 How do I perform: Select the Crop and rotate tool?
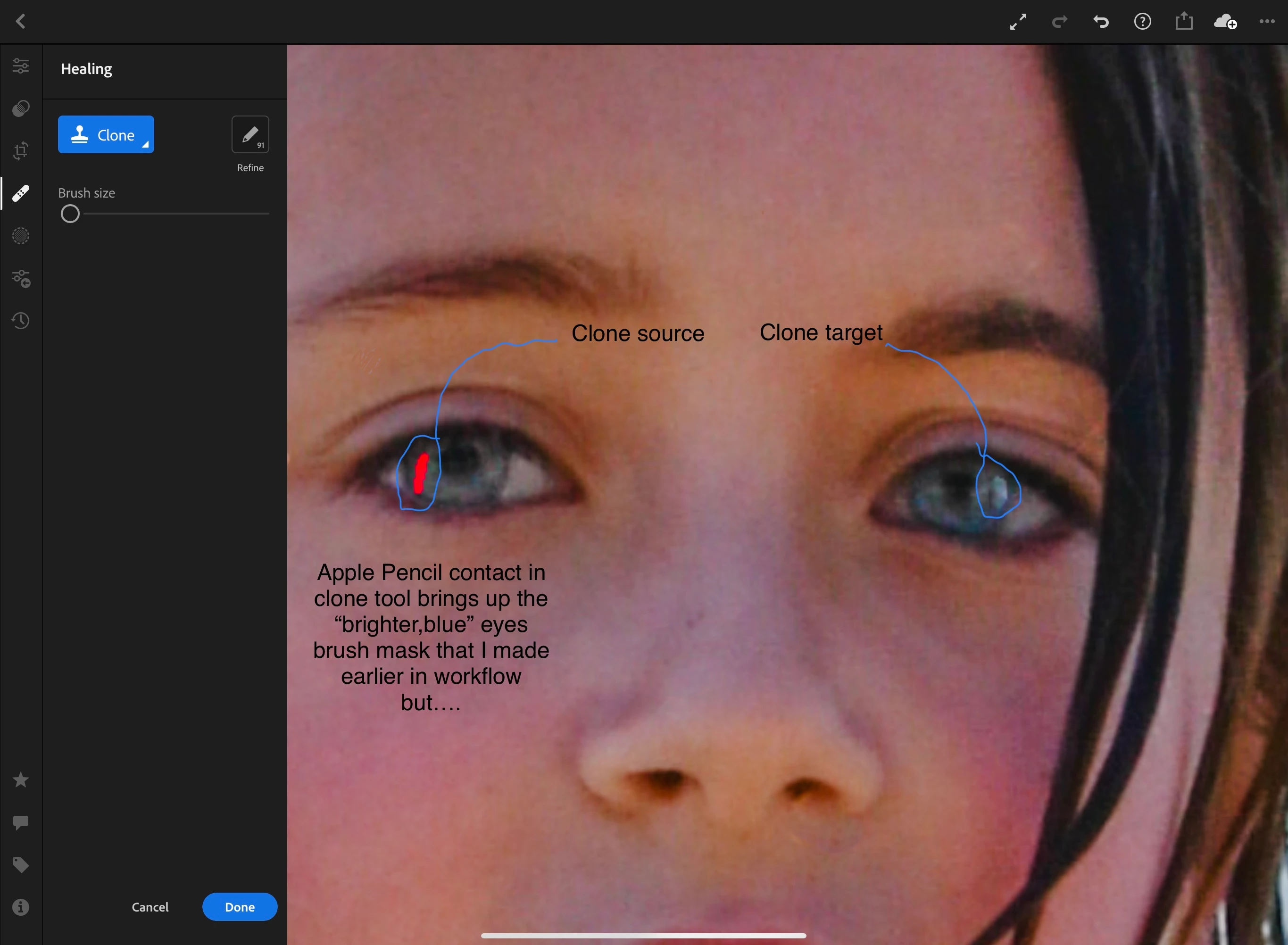[21, 151]
